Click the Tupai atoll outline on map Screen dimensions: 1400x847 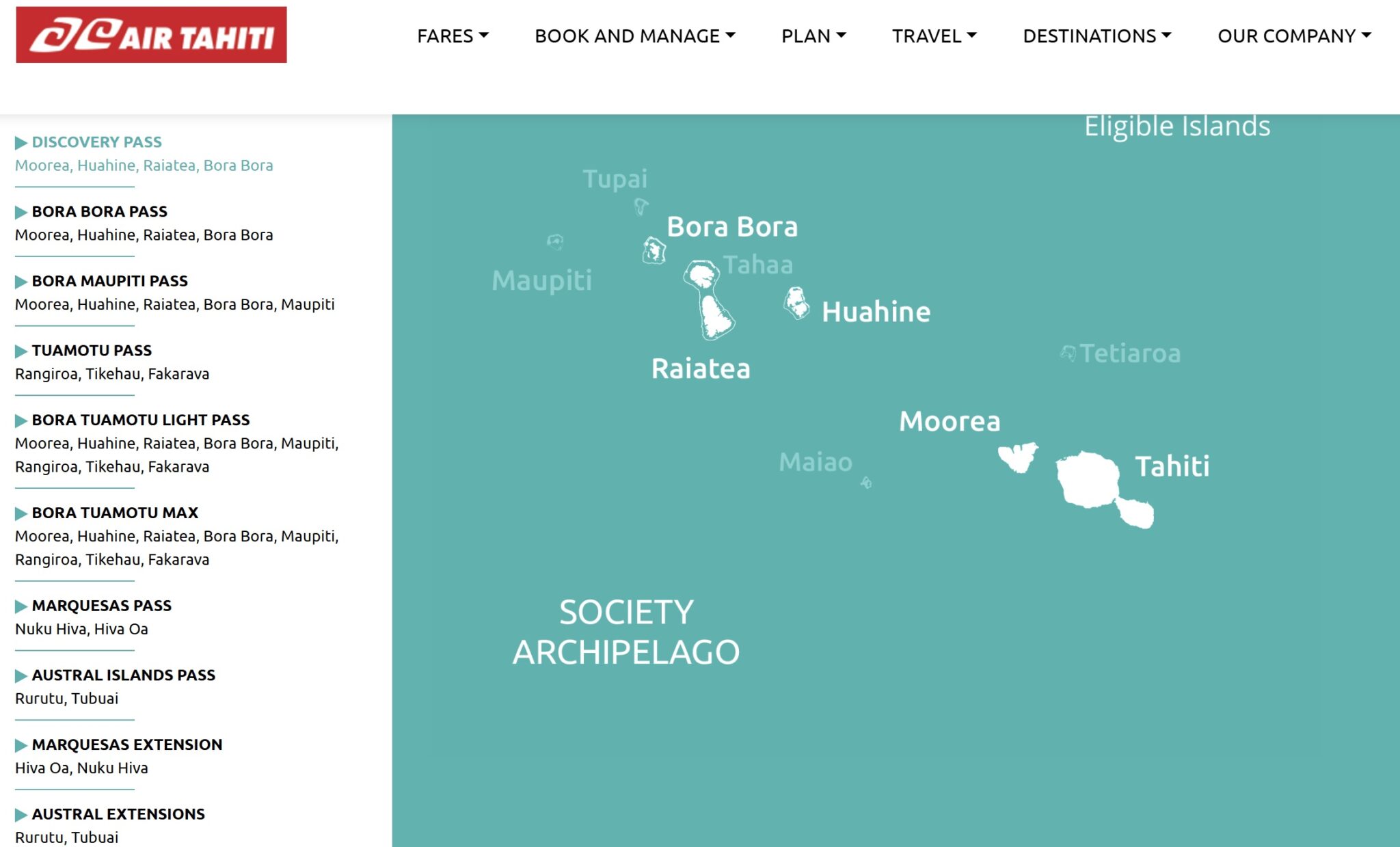[x=641, y=206]
